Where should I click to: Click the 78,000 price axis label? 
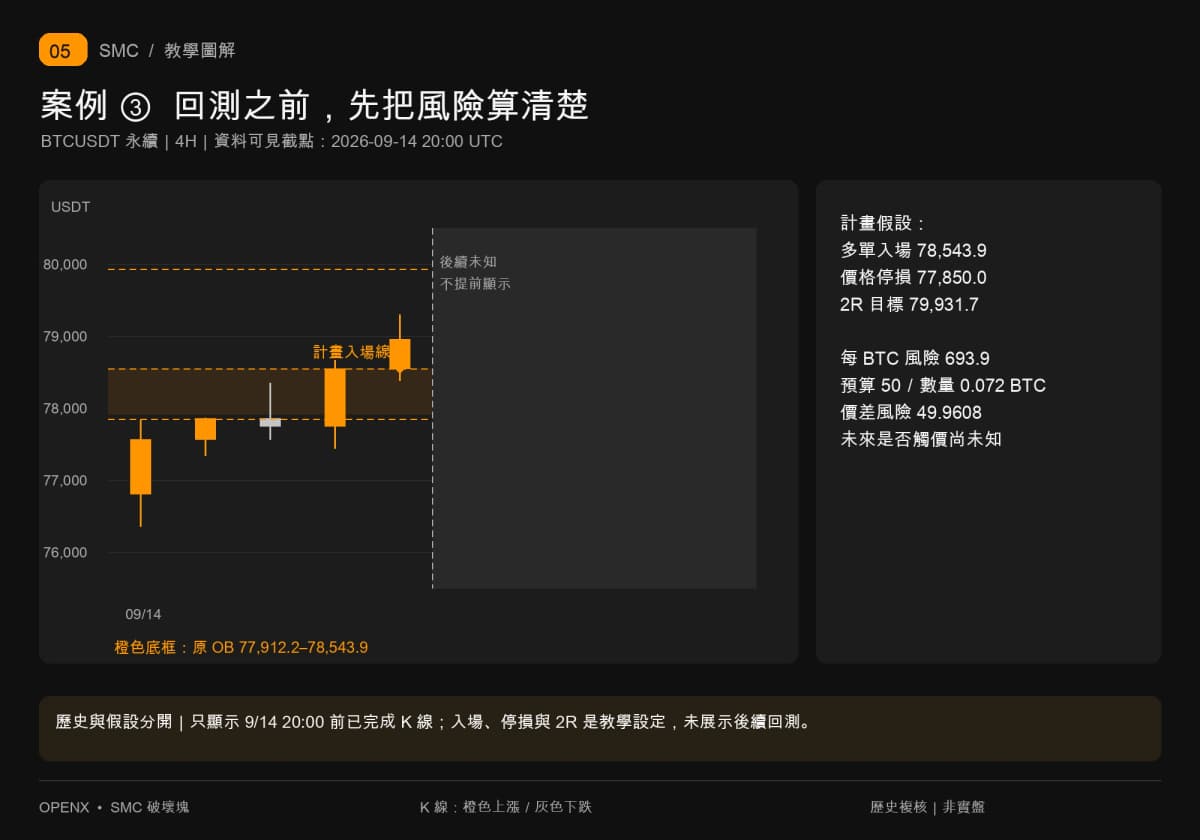click(65, 409)
